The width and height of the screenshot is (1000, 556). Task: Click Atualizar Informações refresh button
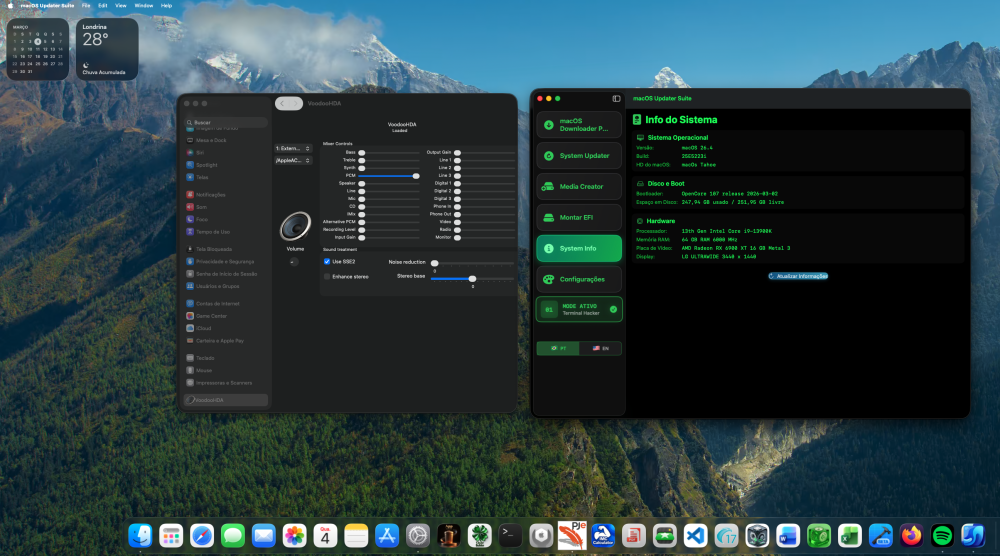point(798,276)
